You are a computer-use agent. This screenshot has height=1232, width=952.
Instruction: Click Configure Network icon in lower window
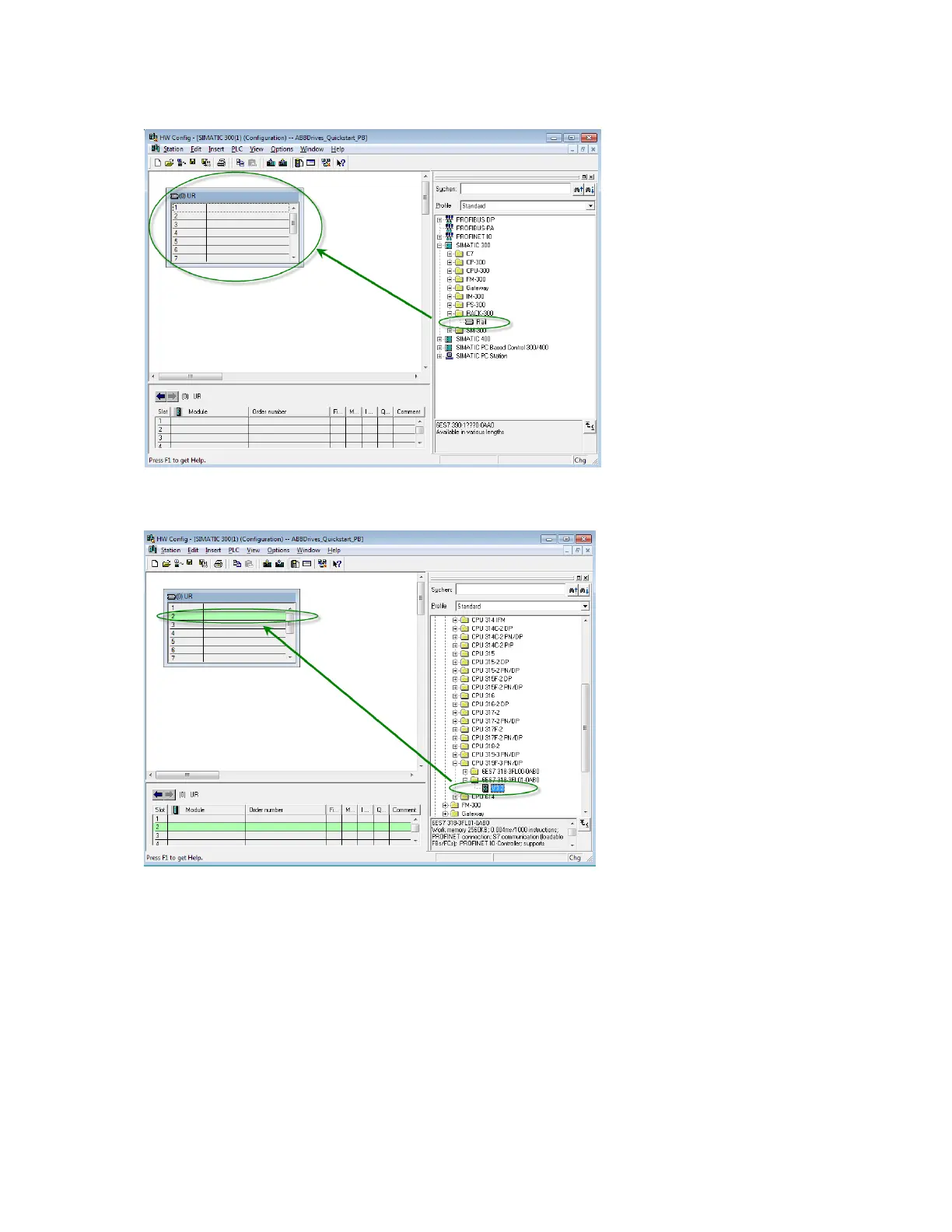[x=322, y=564]
